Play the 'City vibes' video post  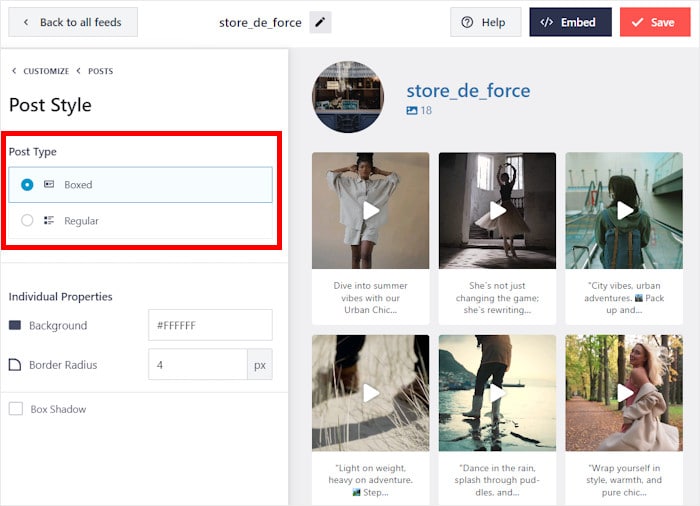[x=624, y=210]
